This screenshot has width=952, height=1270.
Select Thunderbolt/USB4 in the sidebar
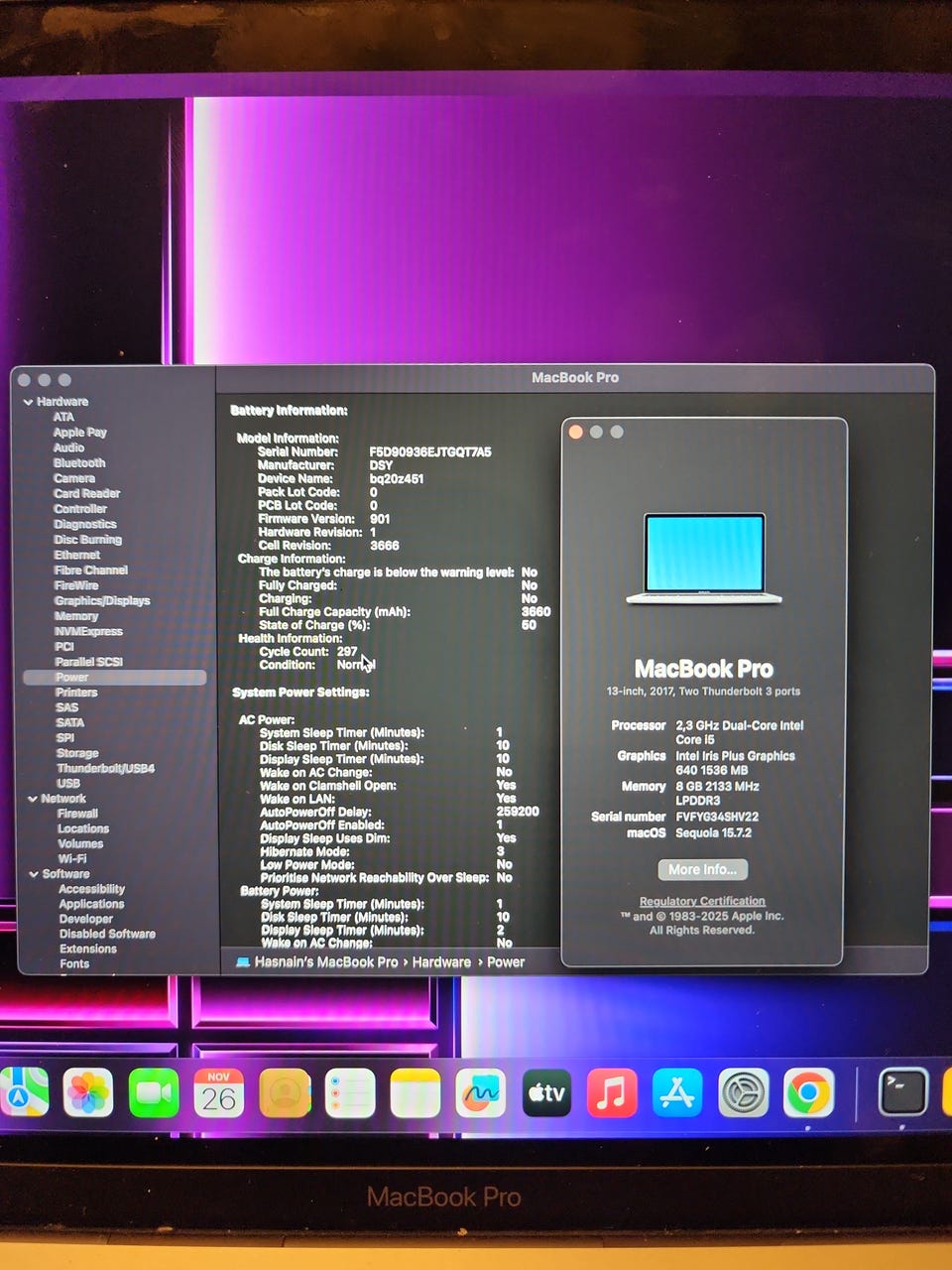106,769
